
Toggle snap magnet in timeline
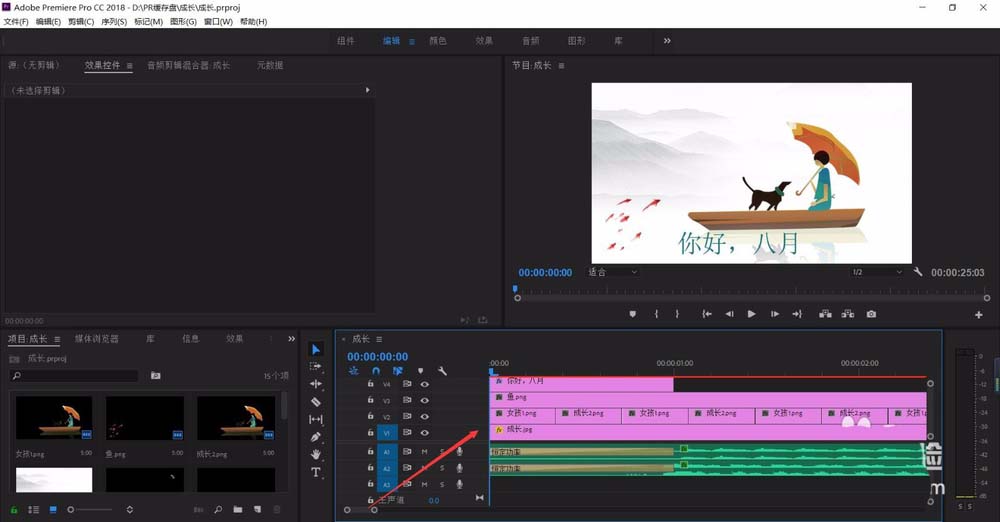[x=376, y=371]
